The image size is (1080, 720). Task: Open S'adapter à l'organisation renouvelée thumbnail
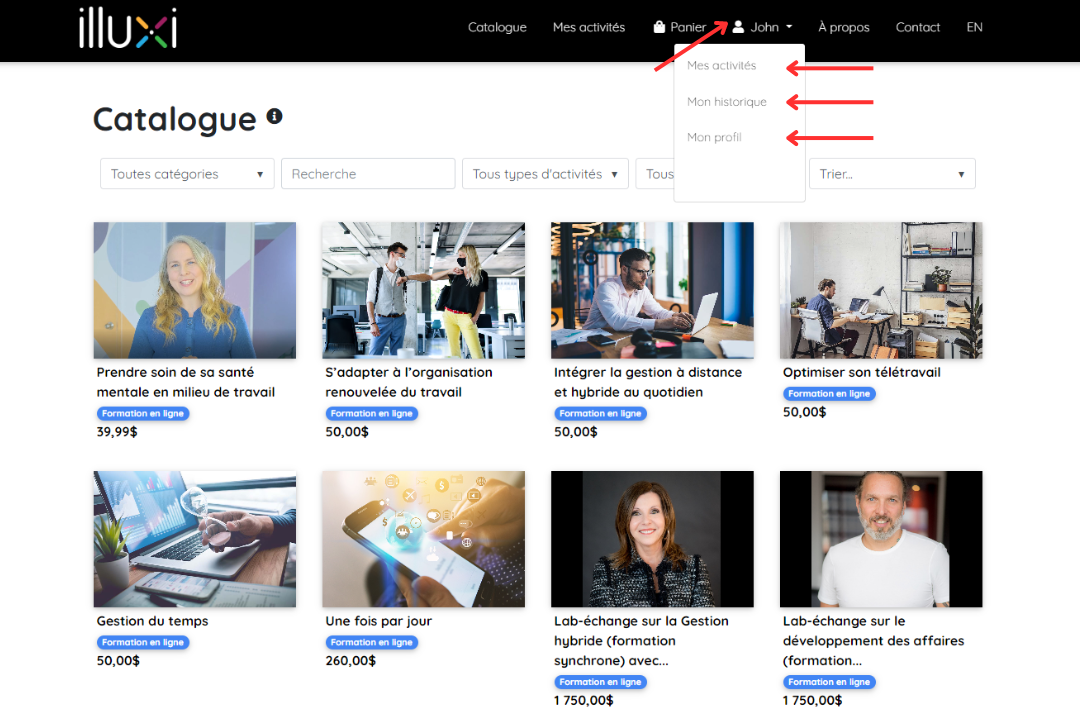(x=424, y=290)
